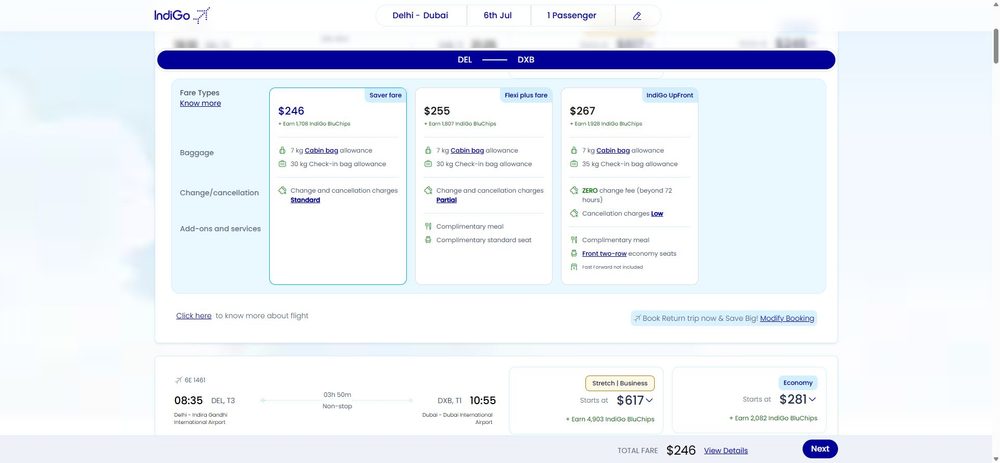Click Earn 1,708 IndiGo BluChips text

314,124
